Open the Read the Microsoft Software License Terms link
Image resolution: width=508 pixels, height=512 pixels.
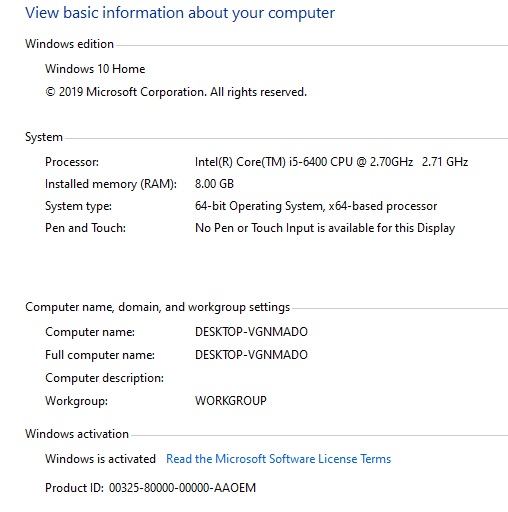coord(278,459)
